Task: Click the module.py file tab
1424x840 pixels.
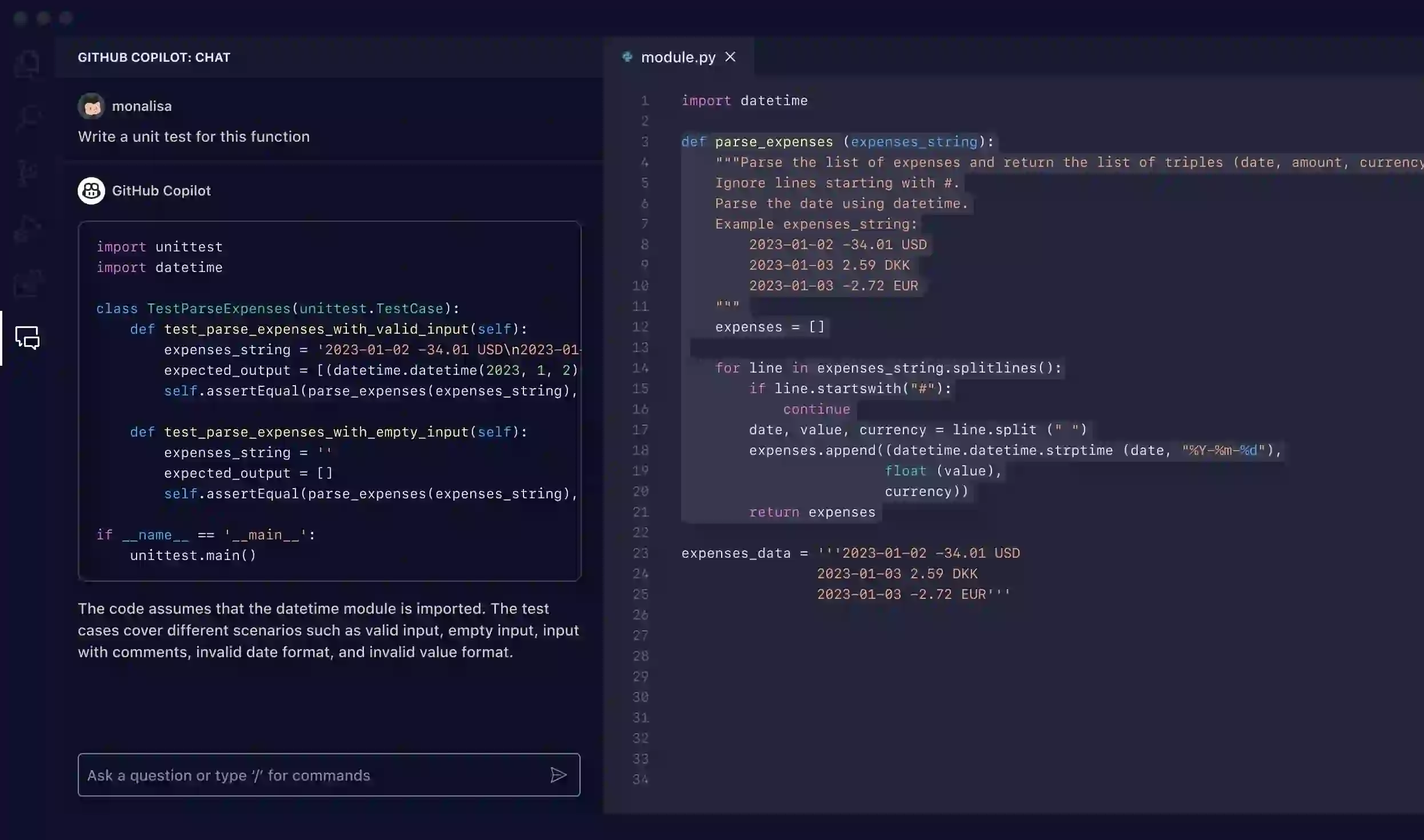Action: (678, 57)
